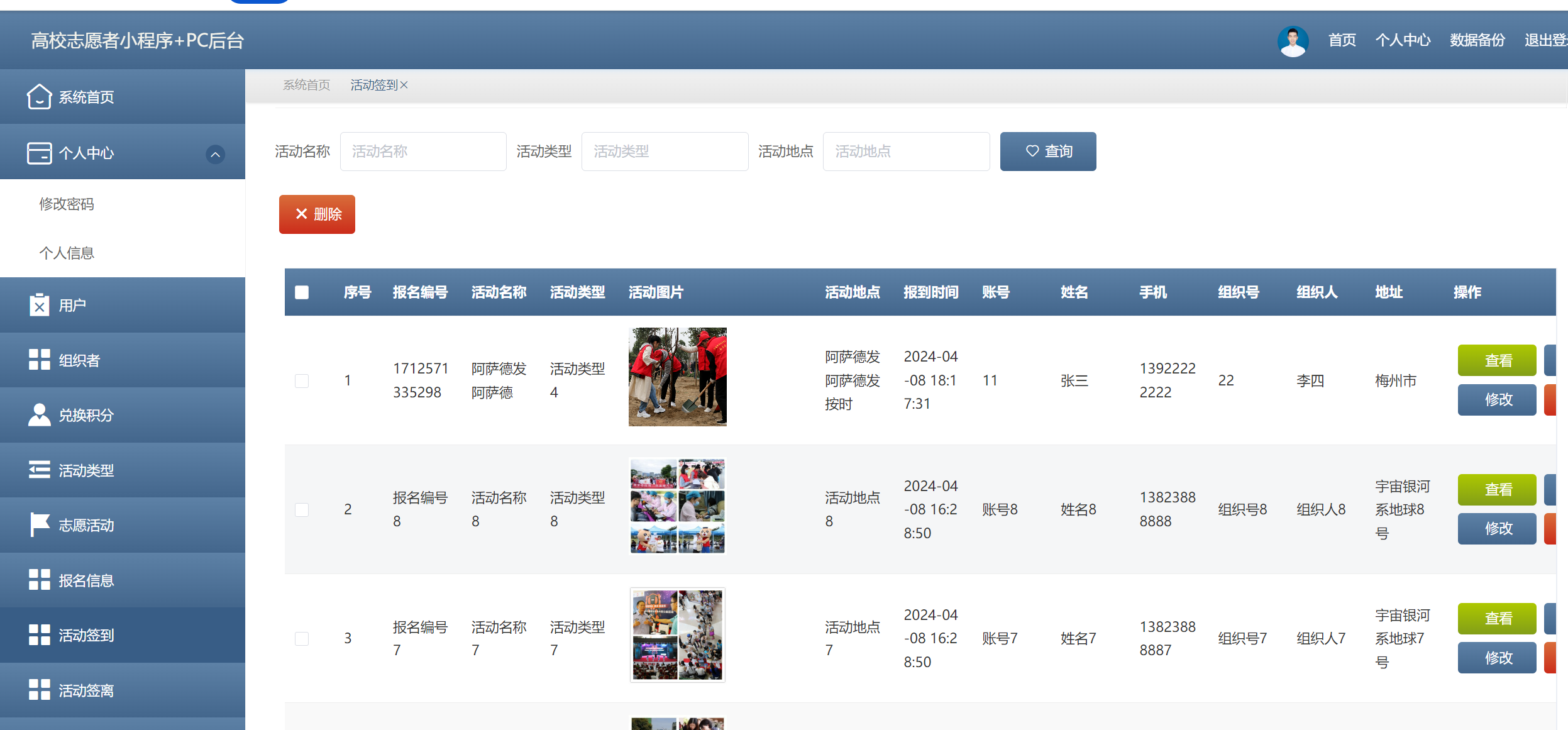Open the 报名信息 menu item
Viewport: 1568px width, 730px height.
[123, 580]
